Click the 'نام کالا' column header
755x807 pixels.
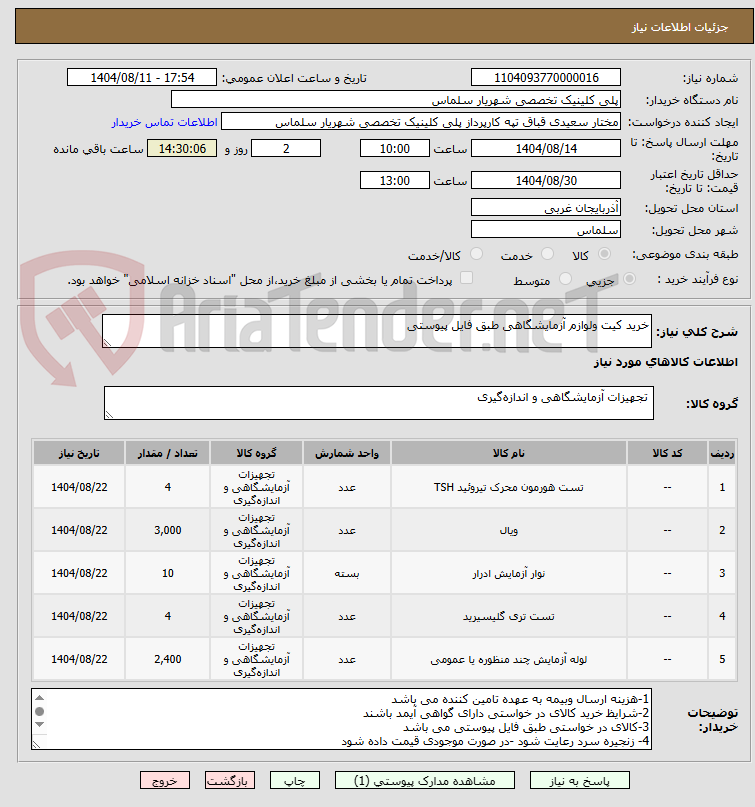[508, 453]
